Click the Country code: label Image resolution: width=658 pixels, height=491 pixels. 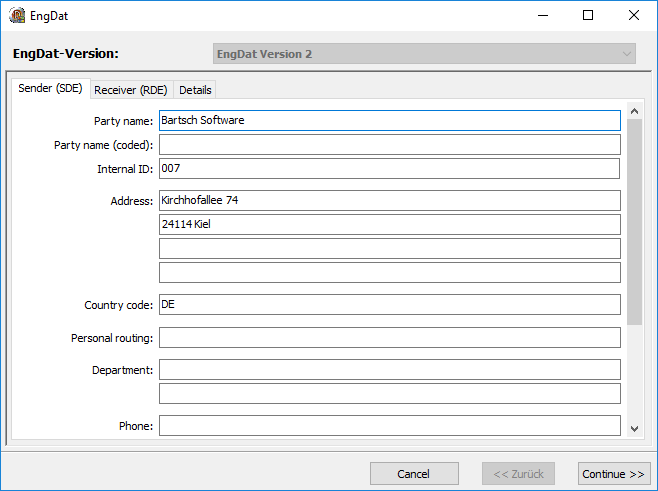[119, 305]
